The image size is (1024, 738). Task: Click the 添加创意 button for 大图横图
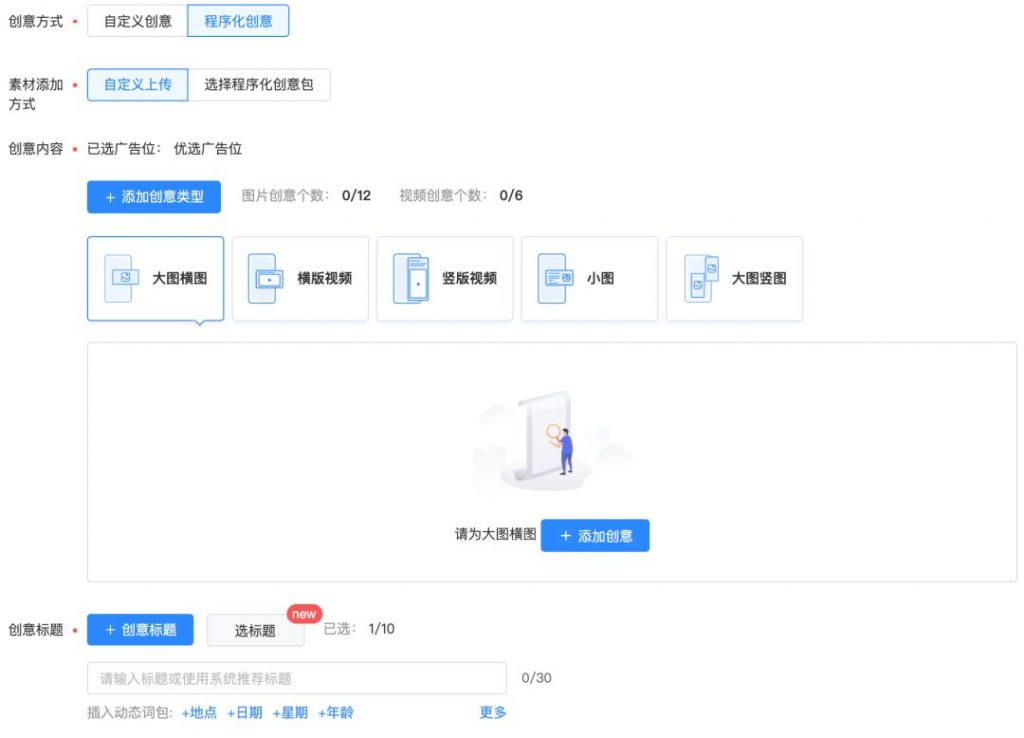[595, 535]
